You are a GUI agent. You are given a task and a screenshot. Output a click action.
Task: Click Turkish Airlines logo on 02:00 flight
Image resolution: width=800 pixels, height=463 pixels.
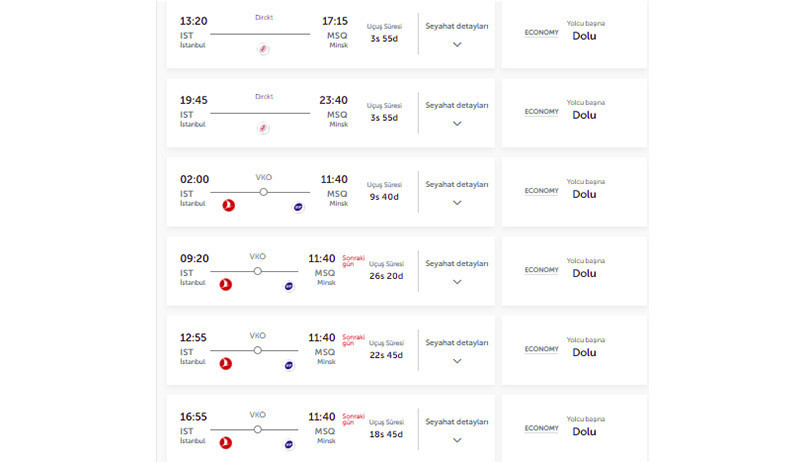tap(229, 205)
